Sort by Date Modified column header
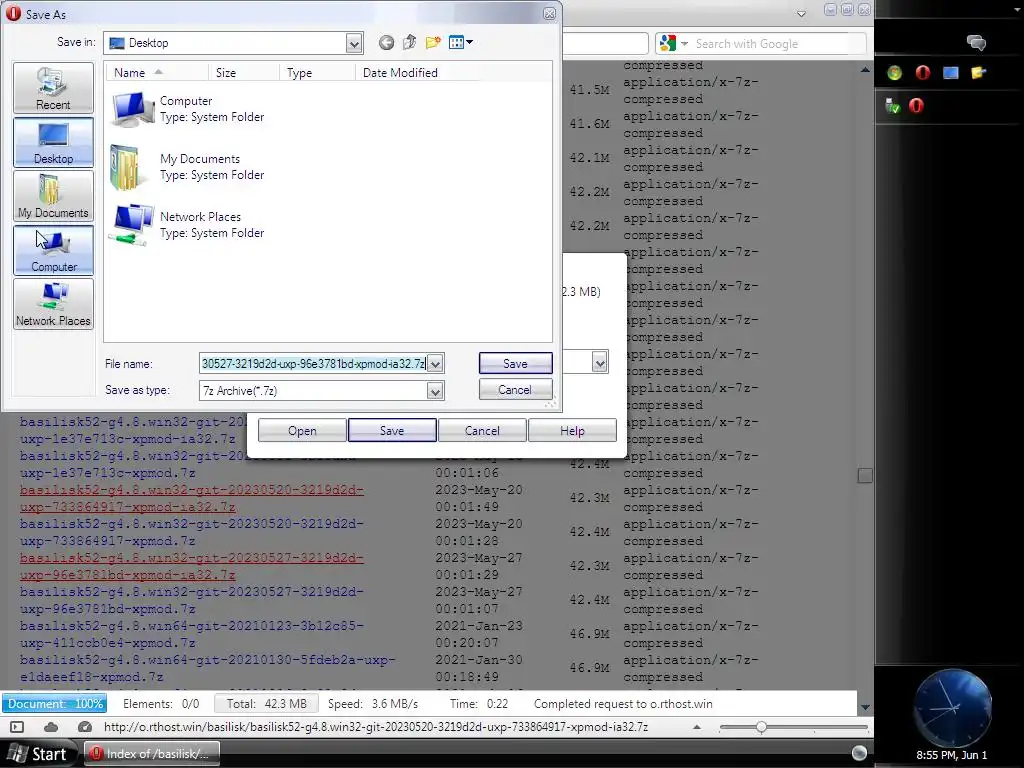 pyautogui.click(x=418, y=72)
